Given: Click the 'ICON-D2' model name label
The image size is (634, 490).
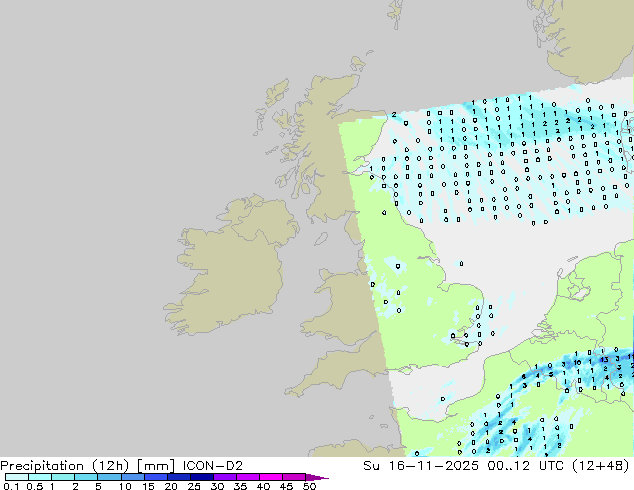Looking at the screenshot, I should click(213, 466).
